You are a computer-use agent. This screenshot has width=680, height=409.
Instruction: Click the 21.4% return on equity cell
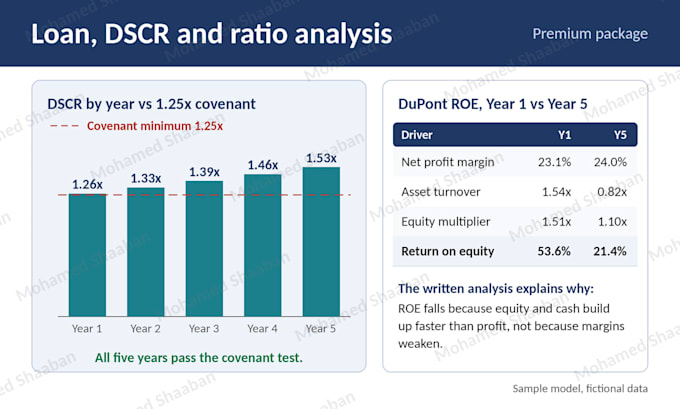click(x=610, y=252)
